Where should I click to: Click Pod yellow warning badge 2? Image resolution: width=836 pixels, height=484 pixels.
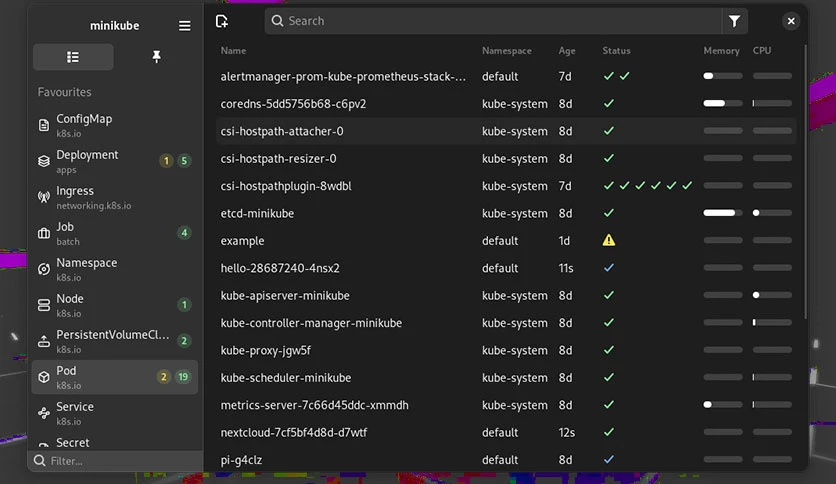pyautogui.click(x=164, y=377)
